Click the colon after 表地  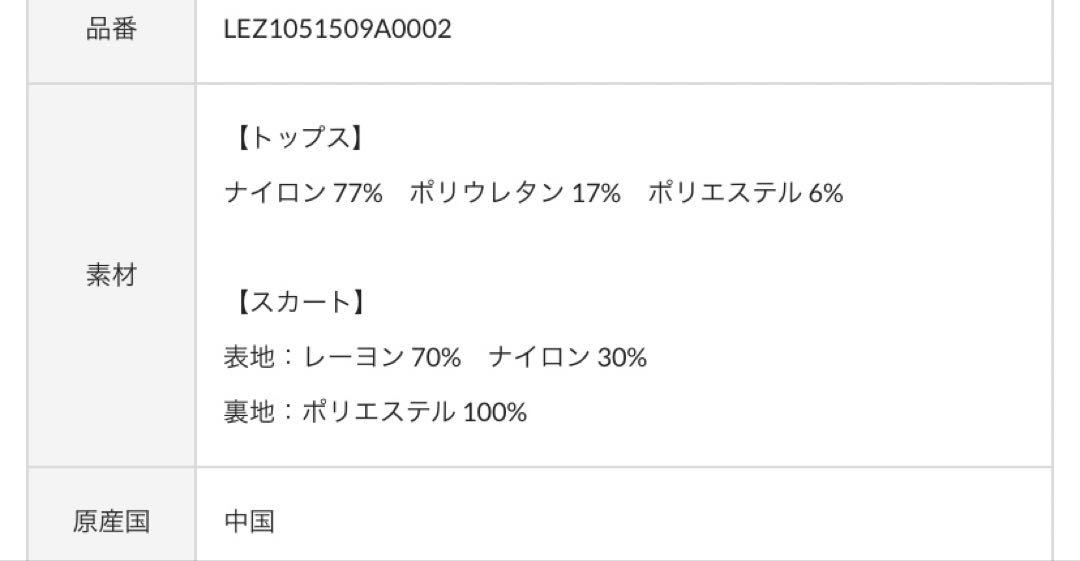coord(288,357)
